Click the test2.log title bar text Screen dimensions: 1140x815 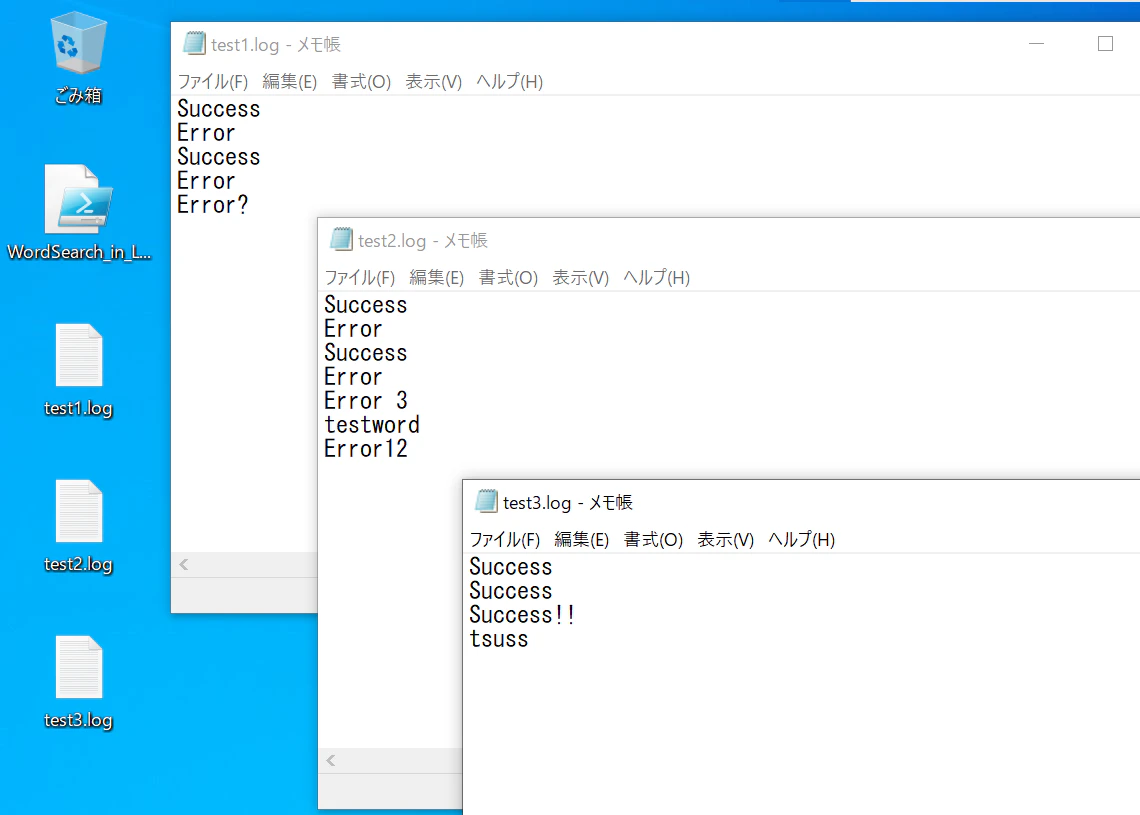pyautogui.click(x=422, y=241)
